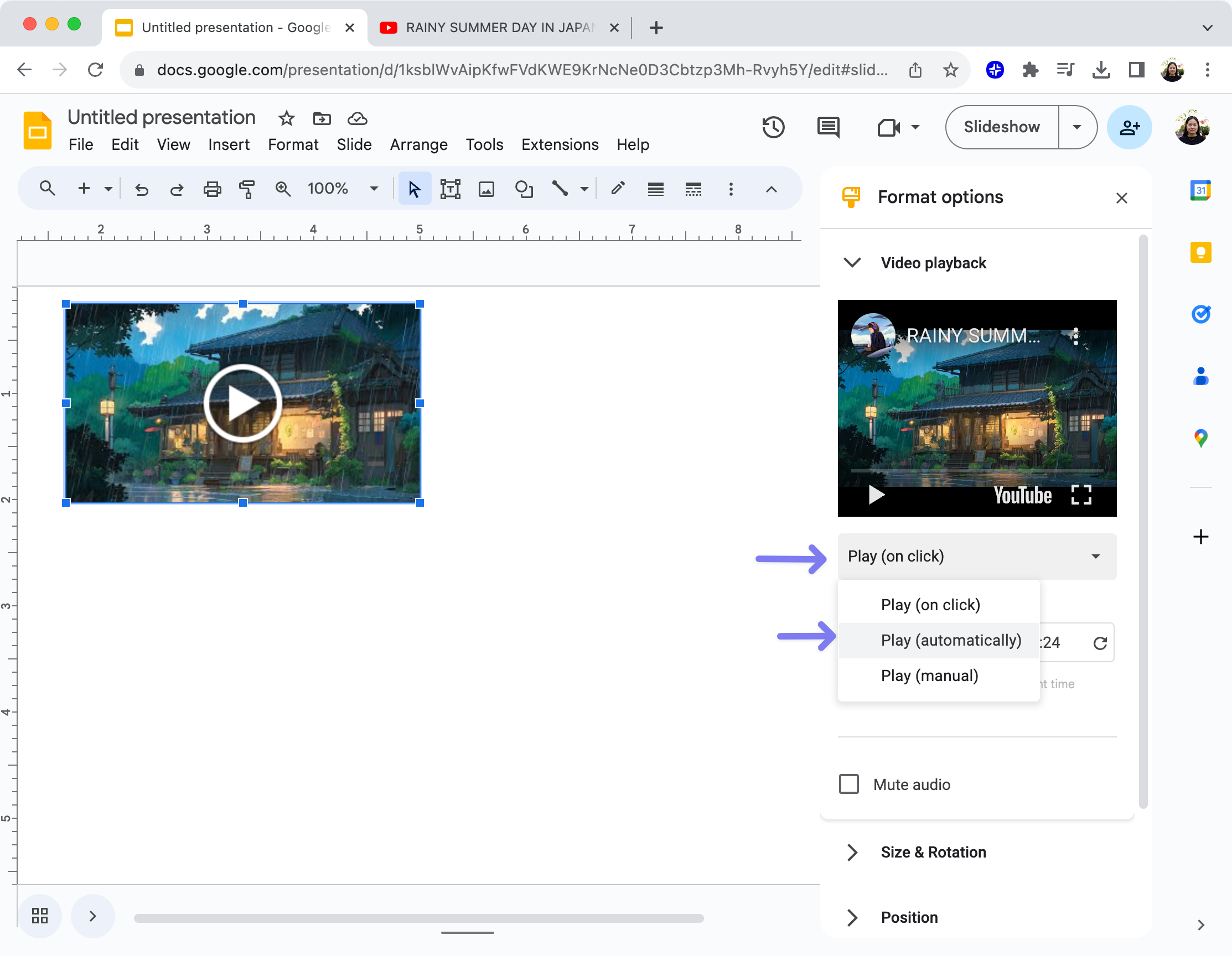
Task: Click the fullscreen icon on video preview
Action: tap(1081, 495)
